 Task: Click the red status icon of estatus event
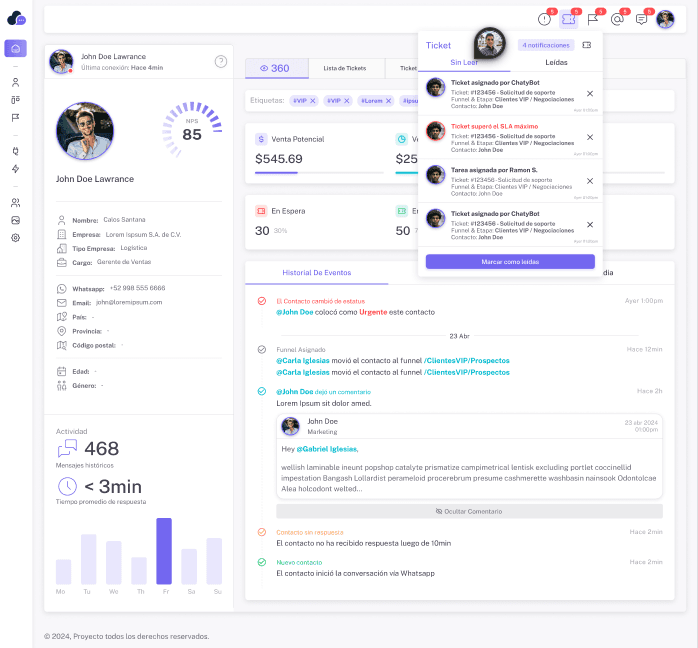262,301
